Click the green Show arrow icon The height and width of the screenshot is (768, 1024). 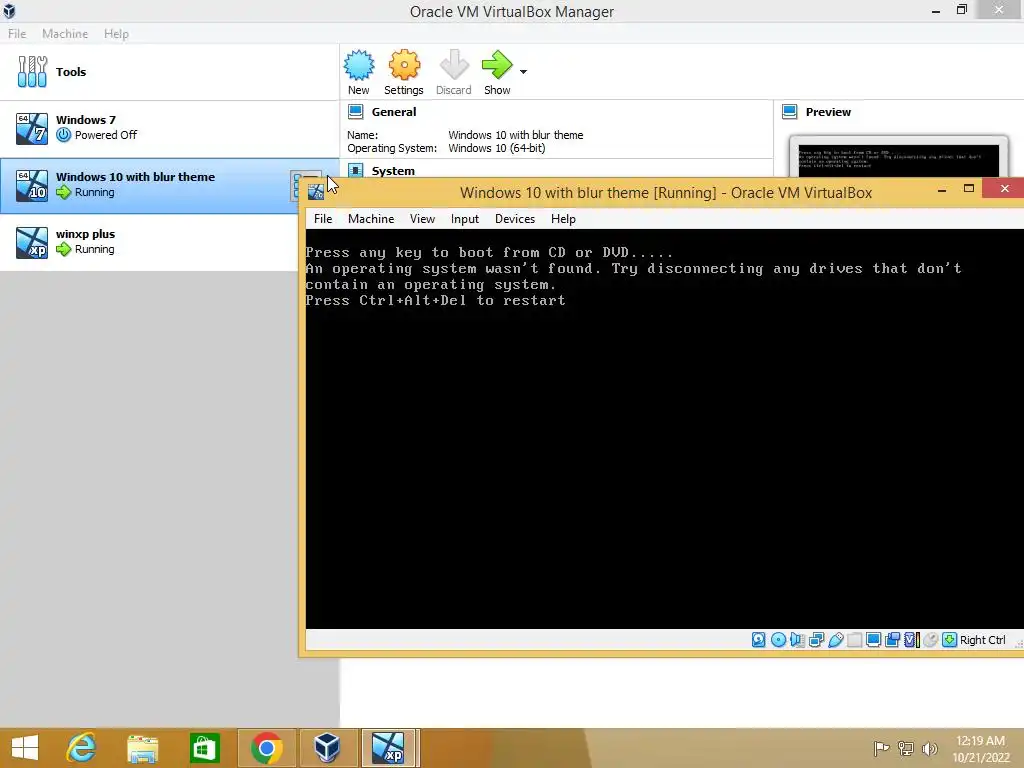(497, 72)
